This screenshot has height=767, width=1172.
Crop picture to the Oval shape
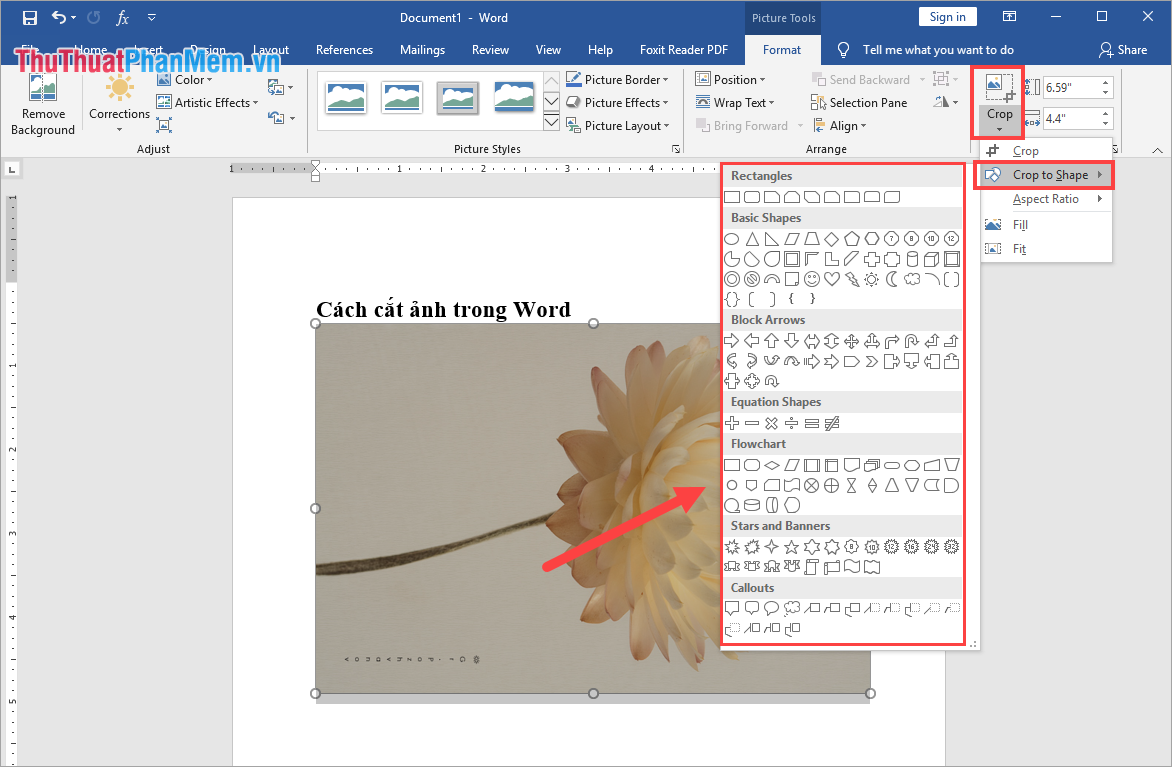click(x=732, y=239)
